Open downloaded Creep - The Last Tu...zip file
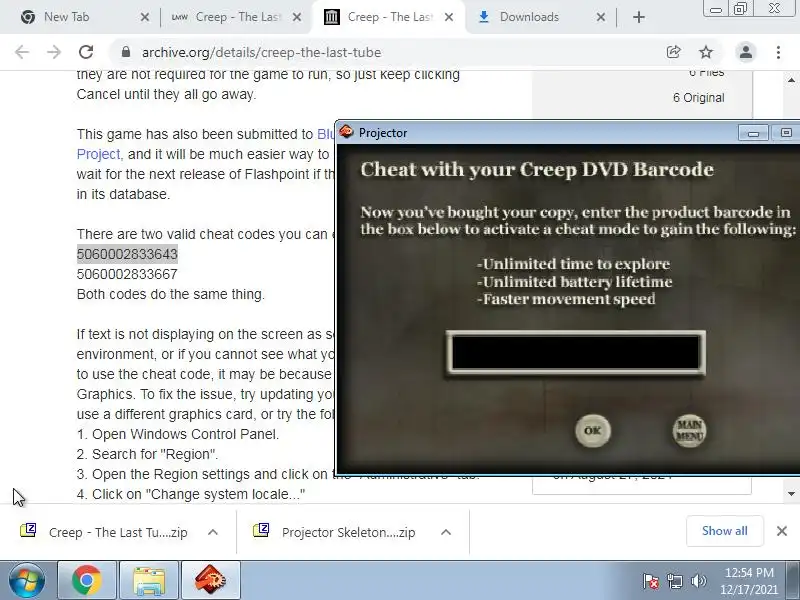 pyautogui.click(x=118, y=533)
